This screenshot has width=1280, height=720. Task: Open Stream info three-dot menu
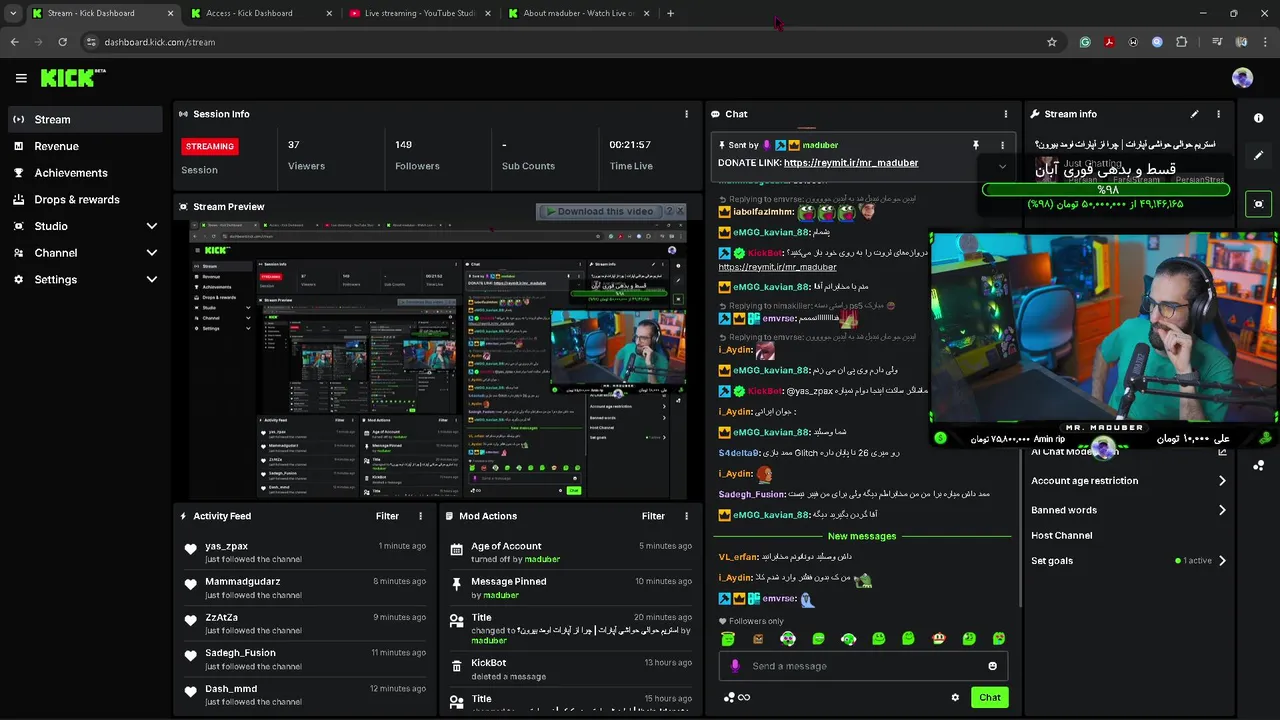pyautogui.click(x=1218, y=114)
